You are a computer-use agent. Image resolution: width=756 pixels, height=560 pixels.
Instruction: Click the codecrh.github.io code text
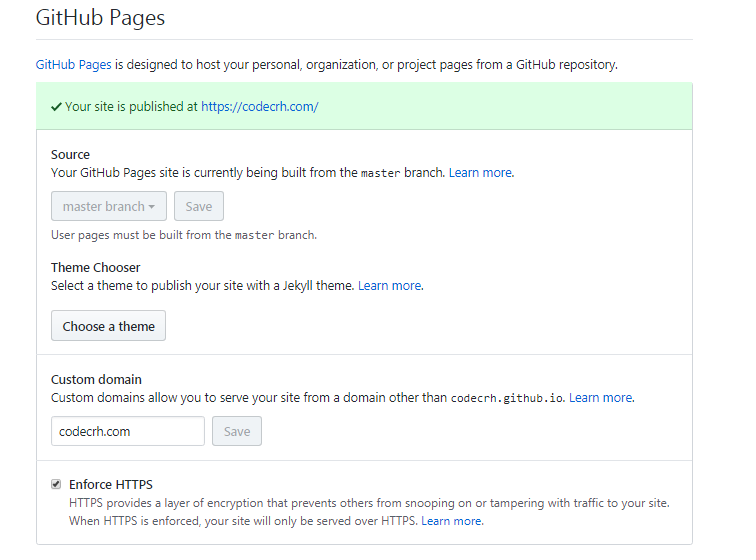(x=507, y=398)
